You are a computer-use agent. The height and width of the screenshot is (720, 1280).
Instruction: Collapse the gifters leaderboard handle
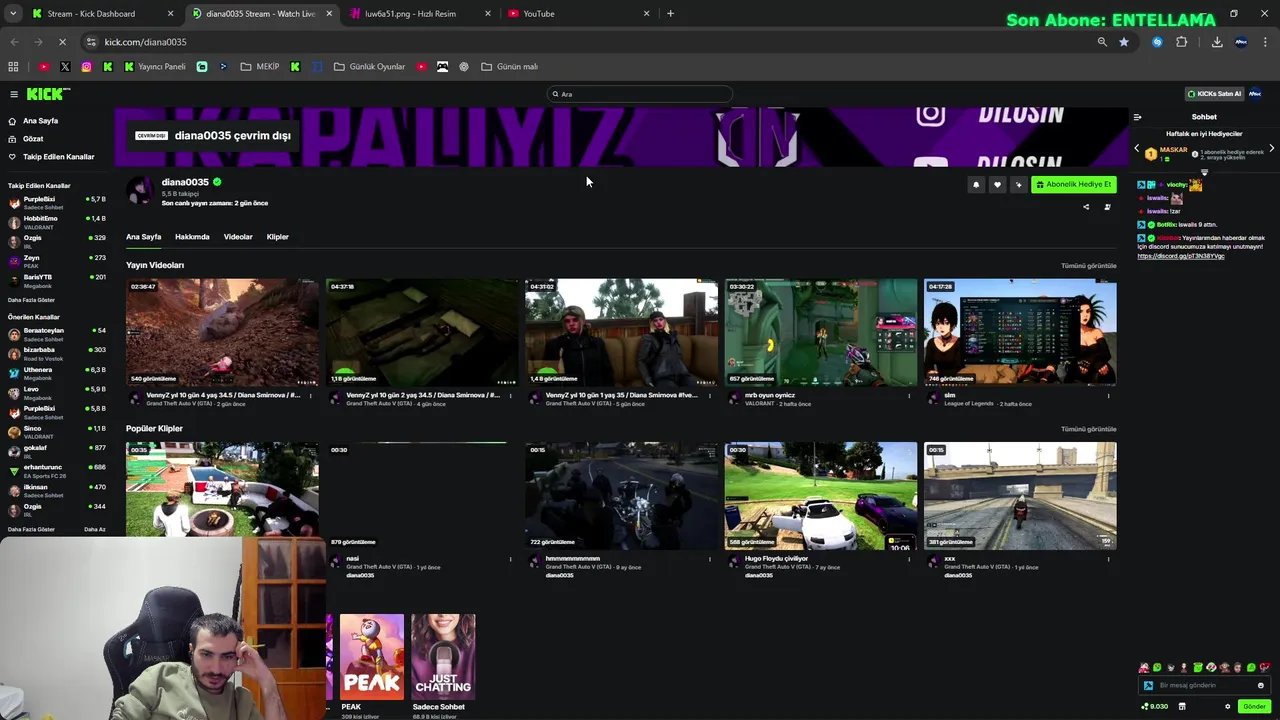click(x=1204, y=172)
